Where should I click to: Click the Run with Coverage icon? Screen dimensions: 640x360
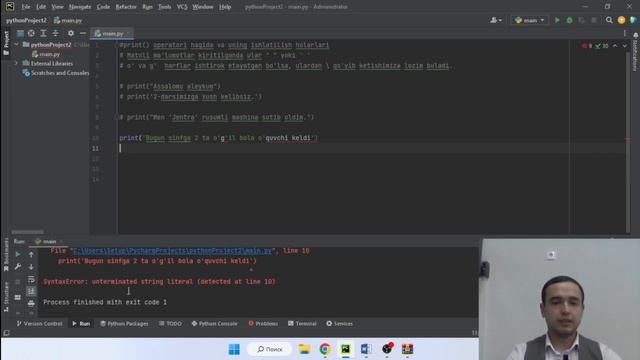[581, 20]
